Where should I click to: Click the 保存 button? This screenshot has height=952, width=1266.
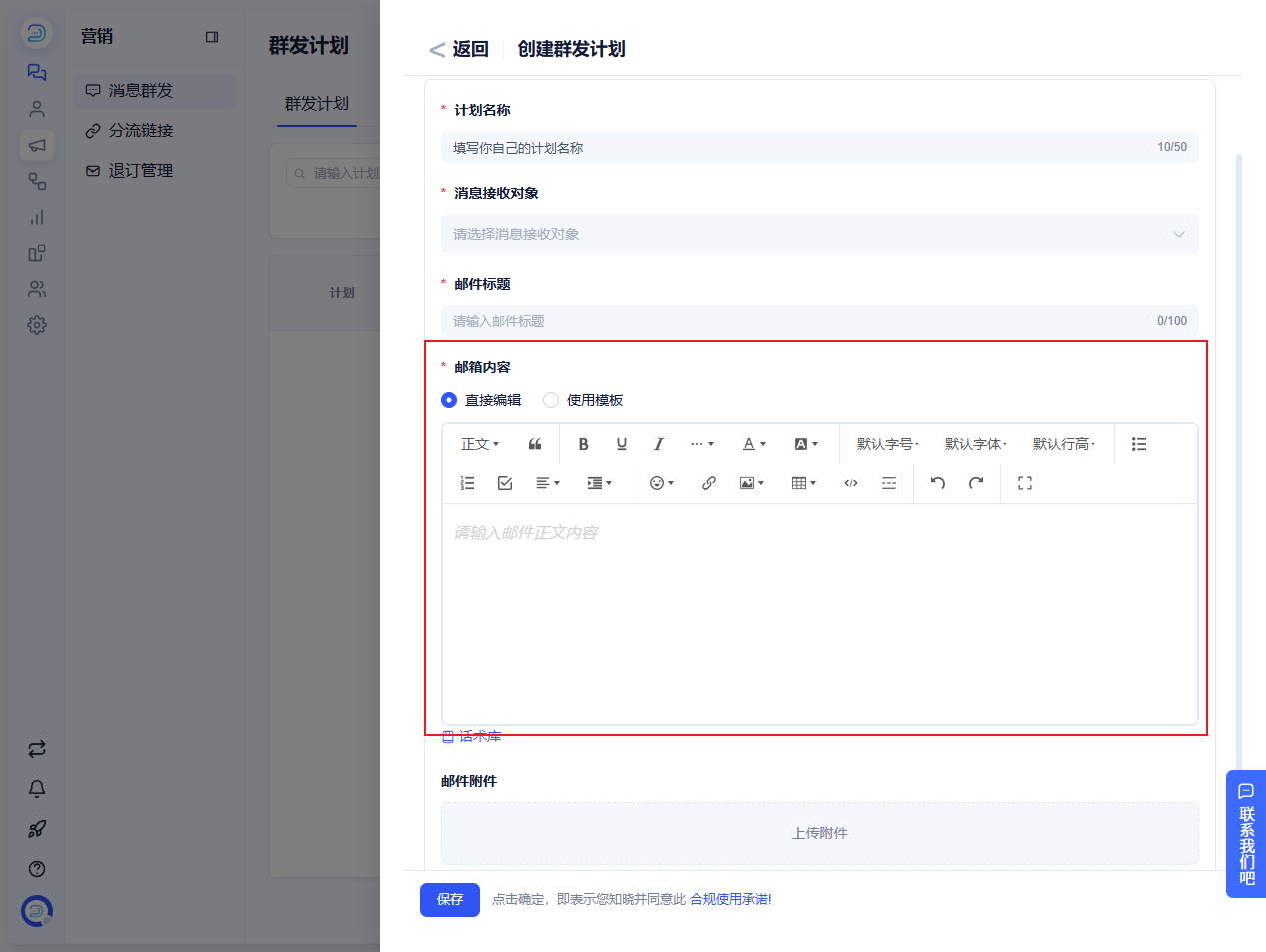point(450,899)
